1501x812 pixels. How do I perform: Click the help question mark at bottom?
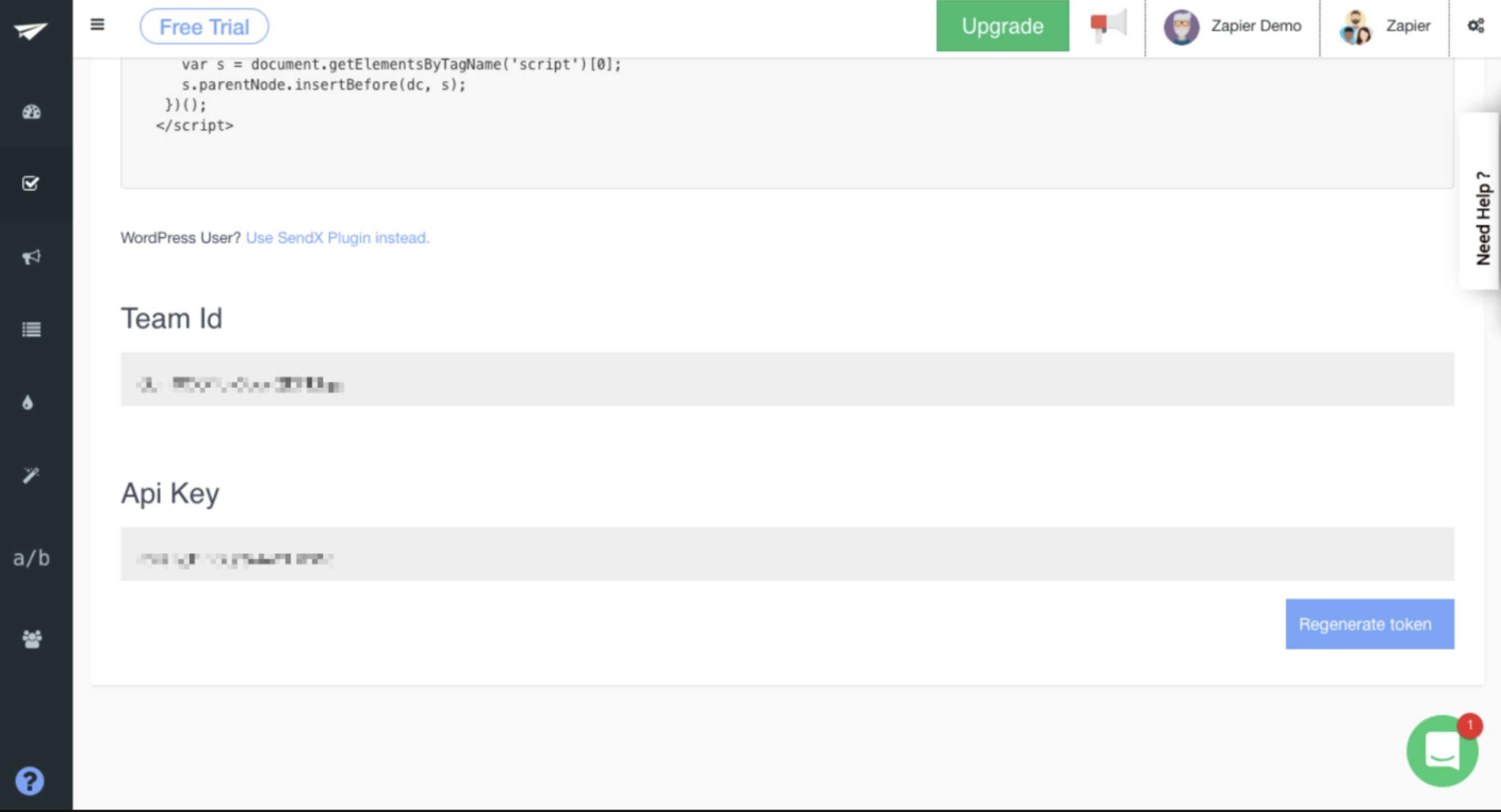tap(28, 781)
